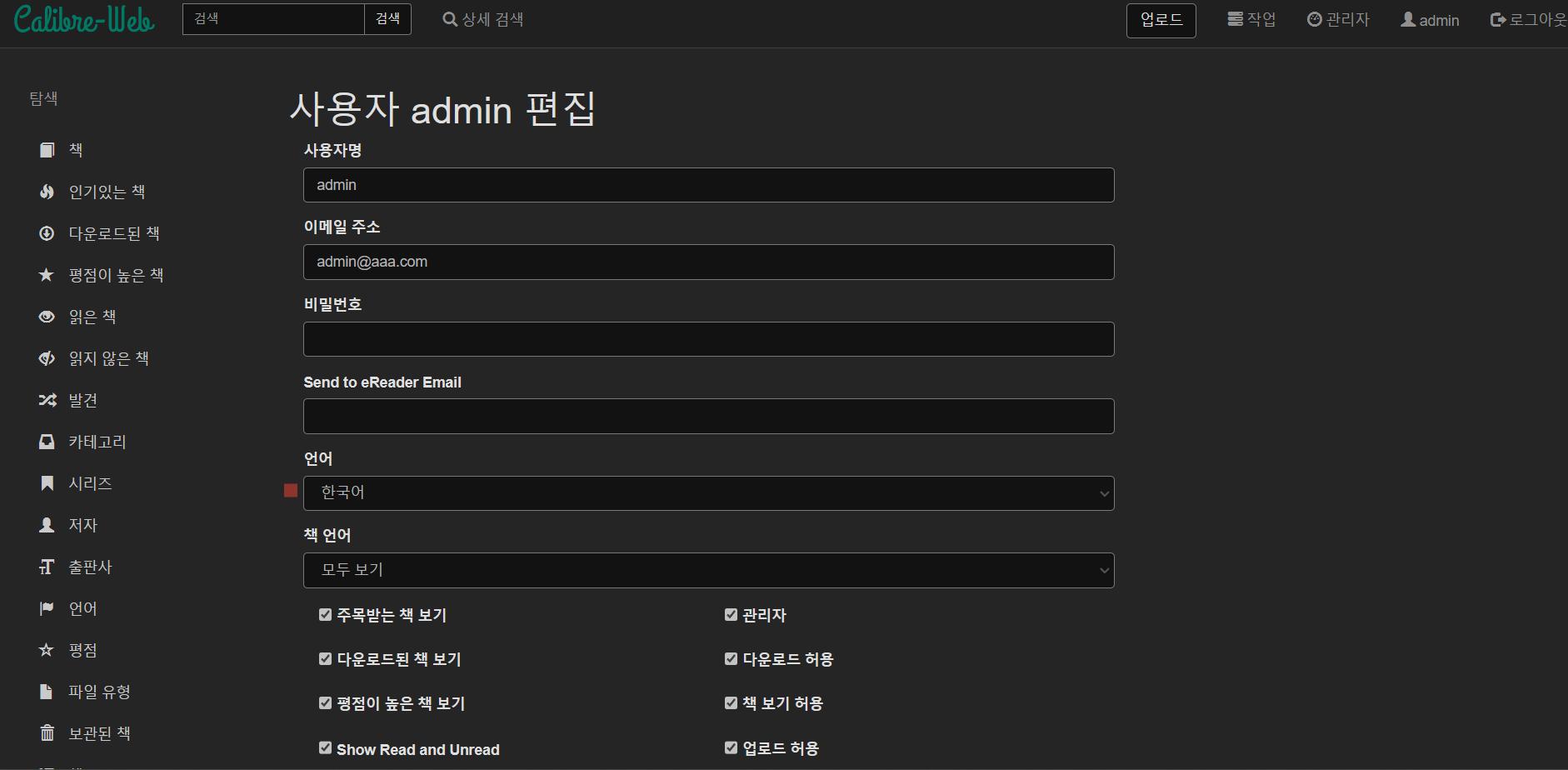Click the bookmark icon for series
This screenshot has width=1568, height=770.
coord(47,483)
